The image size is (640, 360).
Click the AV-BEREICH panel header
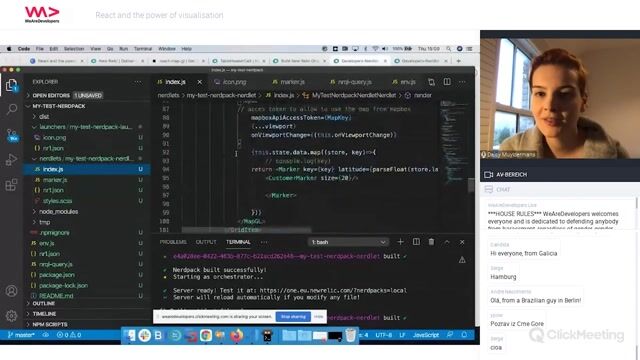(560, 174)
